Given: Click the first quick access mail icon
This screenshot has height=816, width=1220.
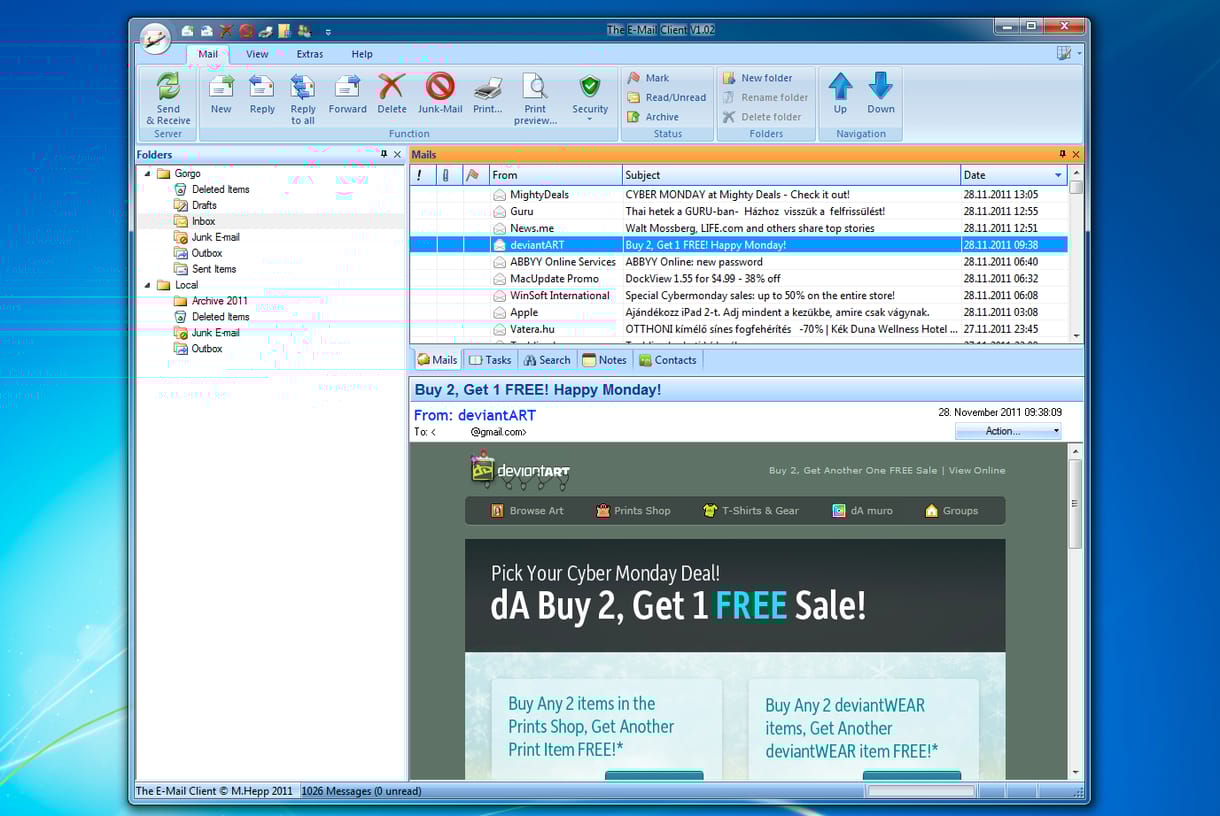Looking at the screenshot, I should (187, 31).
